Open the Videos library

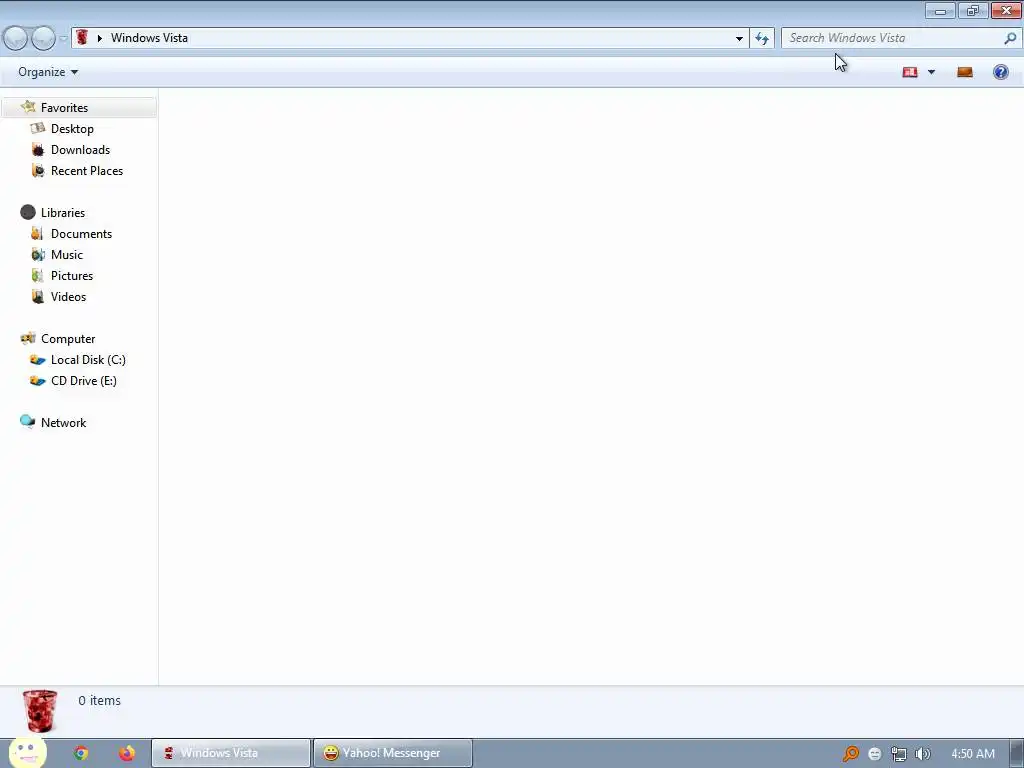68,296
